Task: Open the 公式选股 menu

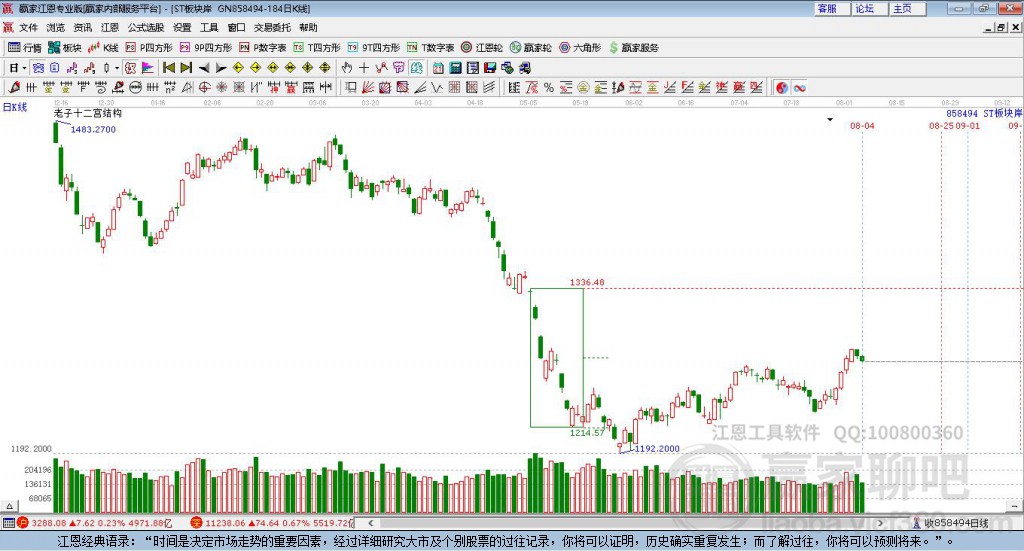Action: click(146, 27)
